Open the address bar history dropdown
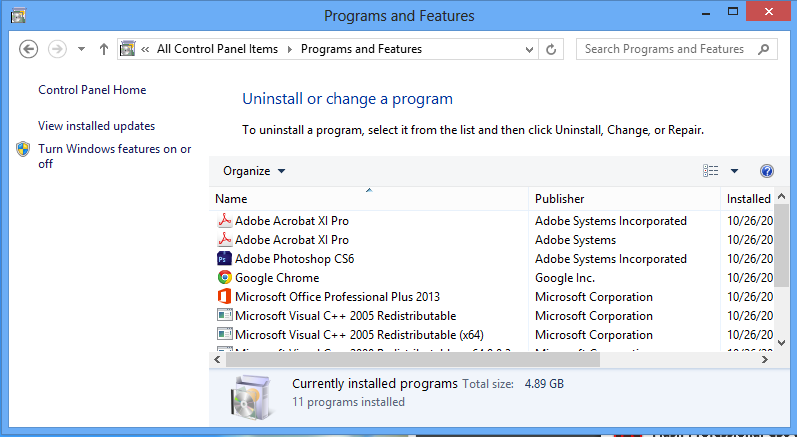Screen dimensions: 797x437 point(529,50)
